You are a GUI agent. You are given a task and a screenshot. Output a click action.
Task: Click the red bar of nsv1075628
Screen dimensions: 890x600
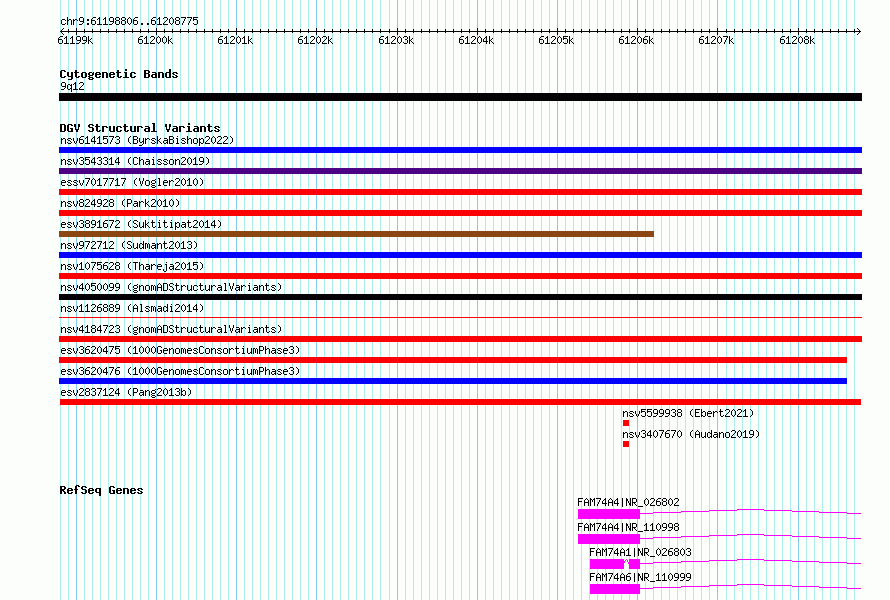tap(460, 276)
